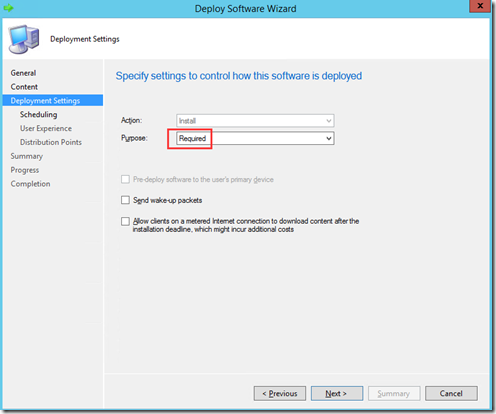
Task: Open the Scheduling step
Action: [38, 114]
